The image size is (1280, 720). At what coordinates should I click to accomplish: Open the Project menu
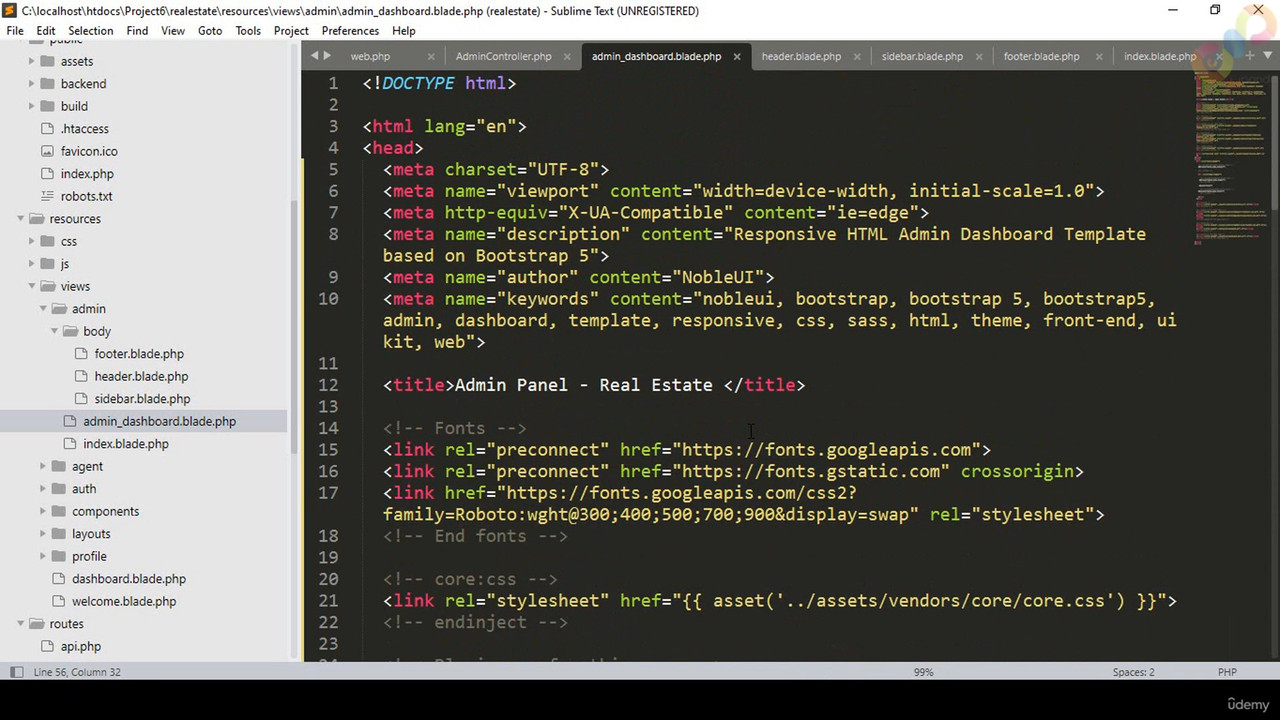coord(291,31)
